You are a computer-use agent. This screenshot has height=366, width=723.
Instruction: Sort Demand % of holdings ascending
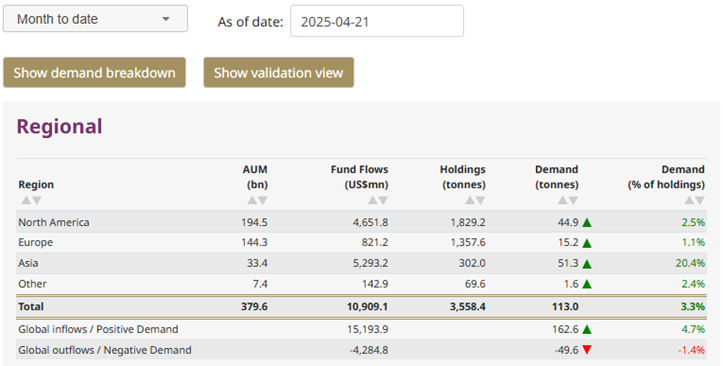coord(689,201)
